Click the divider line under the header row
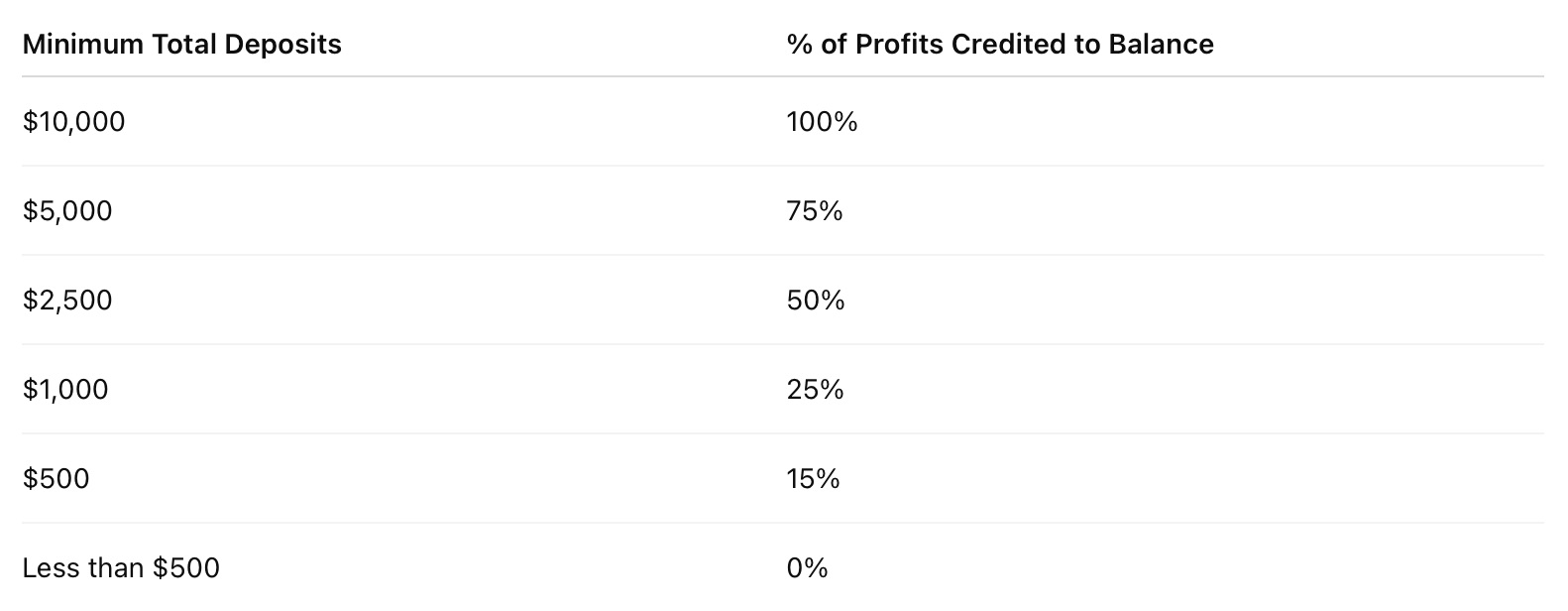Screen dimensions: 1568x611 (783, 76)
